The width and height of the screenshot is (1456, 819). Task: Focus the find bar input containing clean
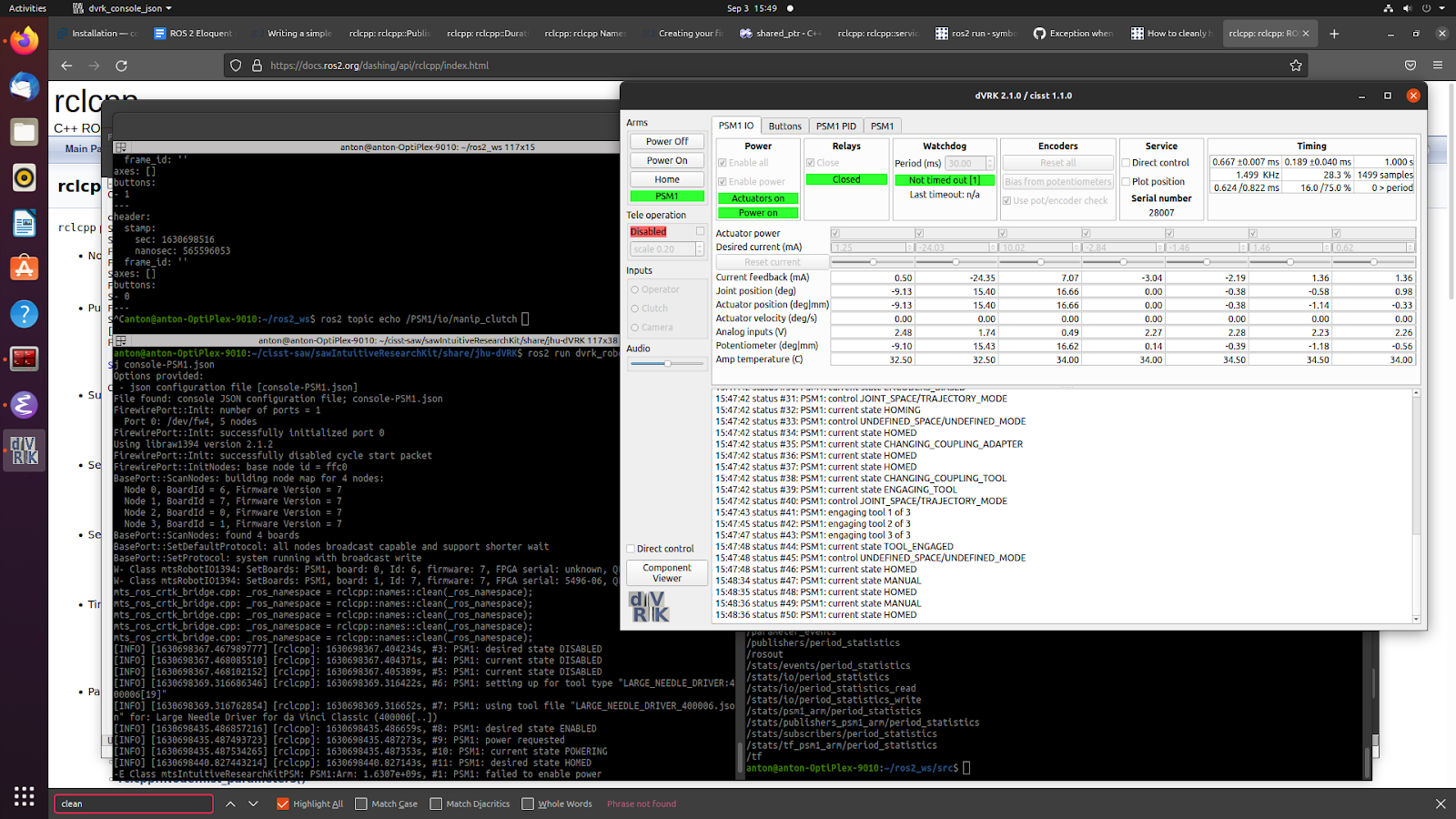click(x=134, y=804)
